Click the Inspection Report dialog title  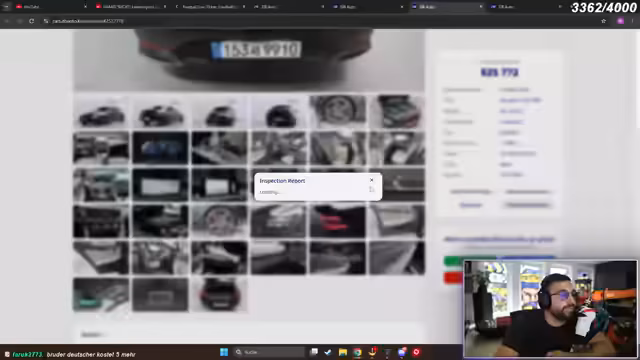coord(282,181)
